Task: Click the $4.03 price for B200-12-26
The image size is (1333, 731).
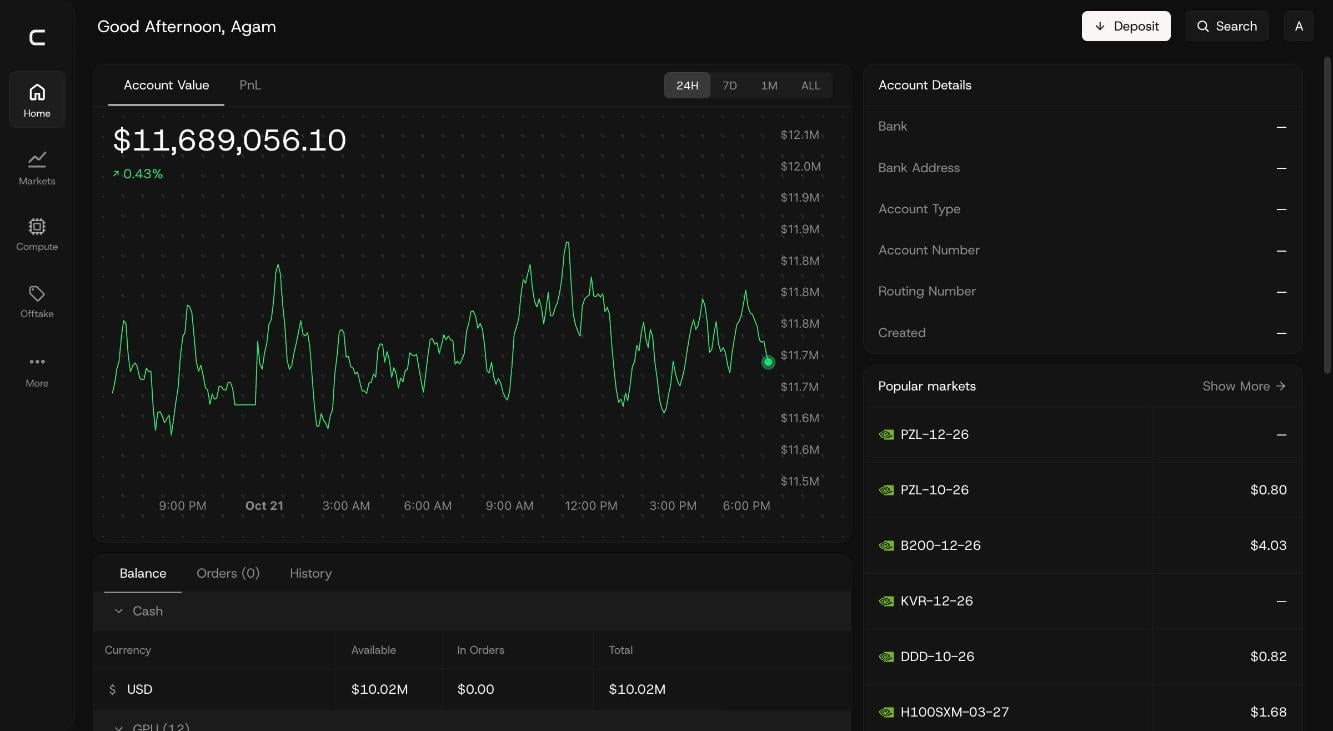Action: point(1268,546)
